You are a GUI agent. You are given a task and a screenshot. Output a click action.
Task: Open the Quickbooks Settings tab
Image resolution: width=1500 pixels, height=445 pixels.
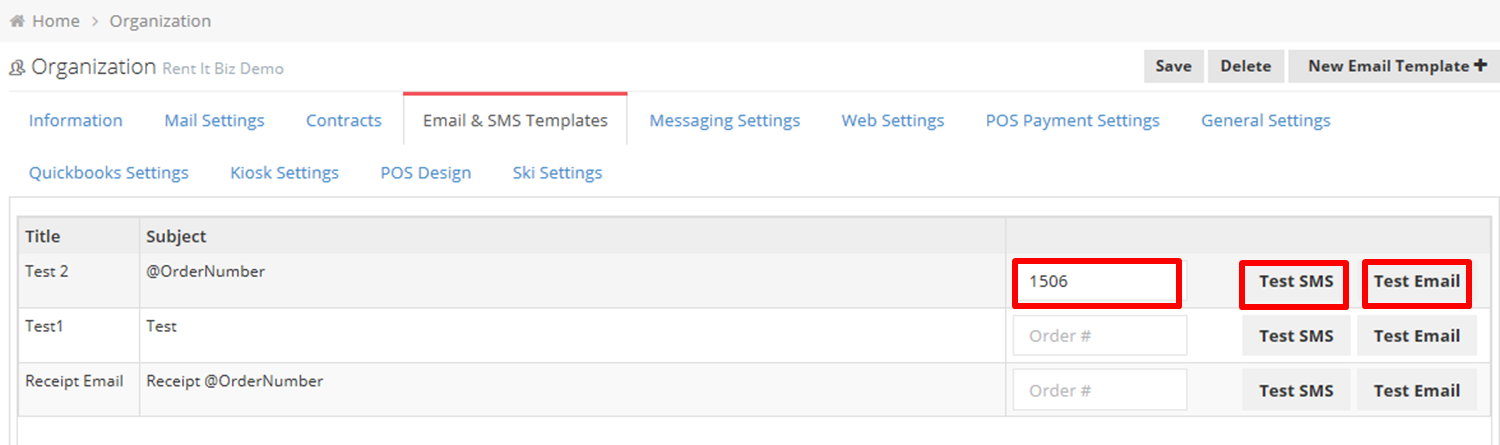click(109, 172)
